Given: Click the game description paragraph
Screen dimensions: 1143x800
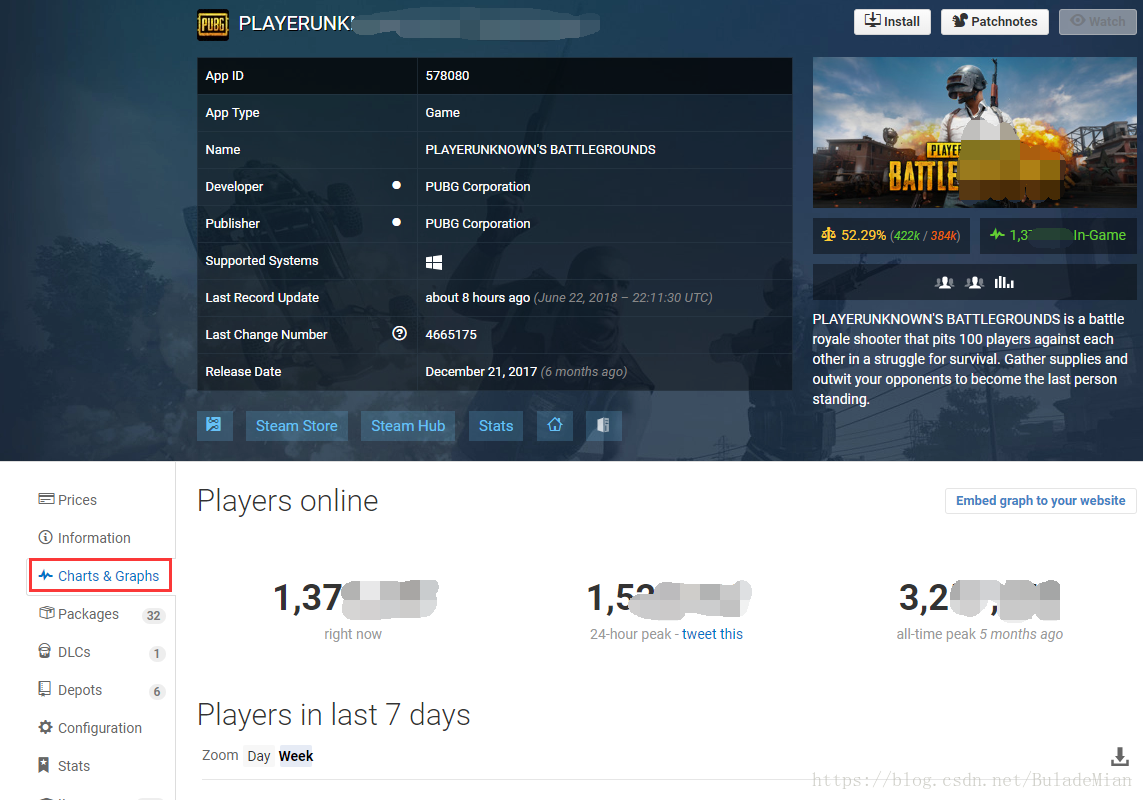Looking at the screenshot, I should point(970,359).
